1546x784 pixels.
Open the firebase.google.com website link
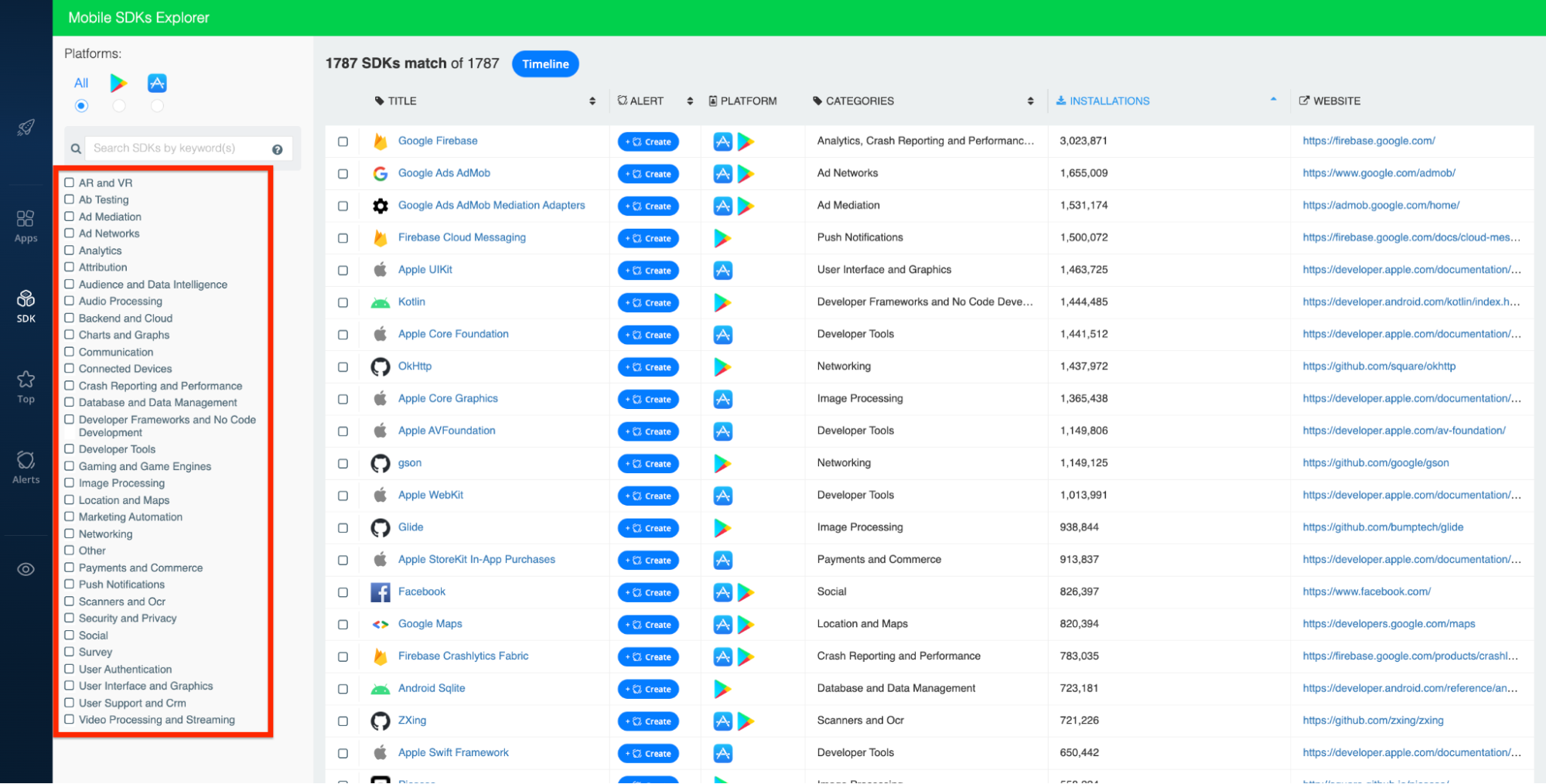pos(1369,141)
